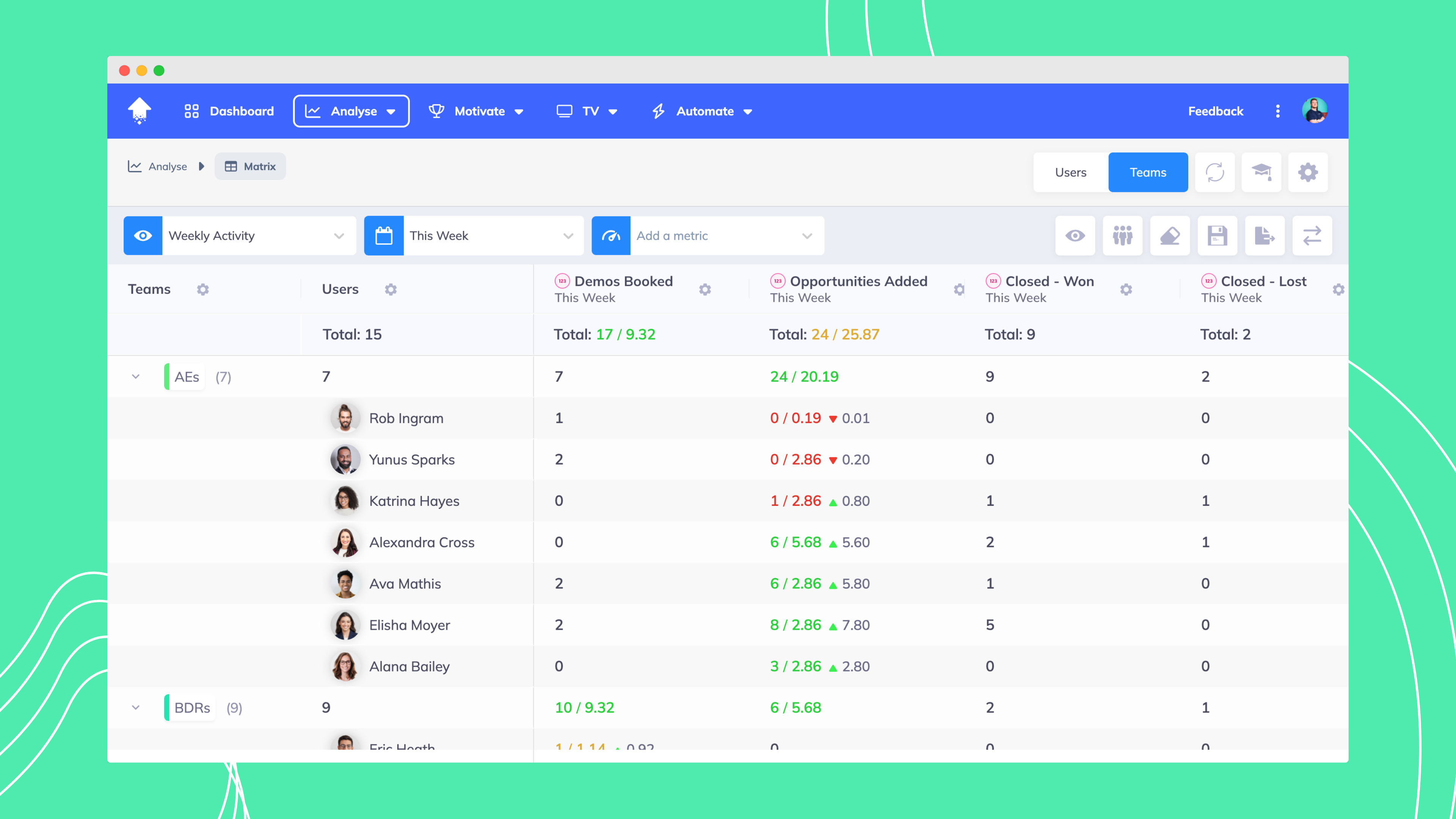The height and width of the screenshot is (819, 1456).
Task: Select the eye preview icon in the toolbar
Action: tap(1075, 236)
